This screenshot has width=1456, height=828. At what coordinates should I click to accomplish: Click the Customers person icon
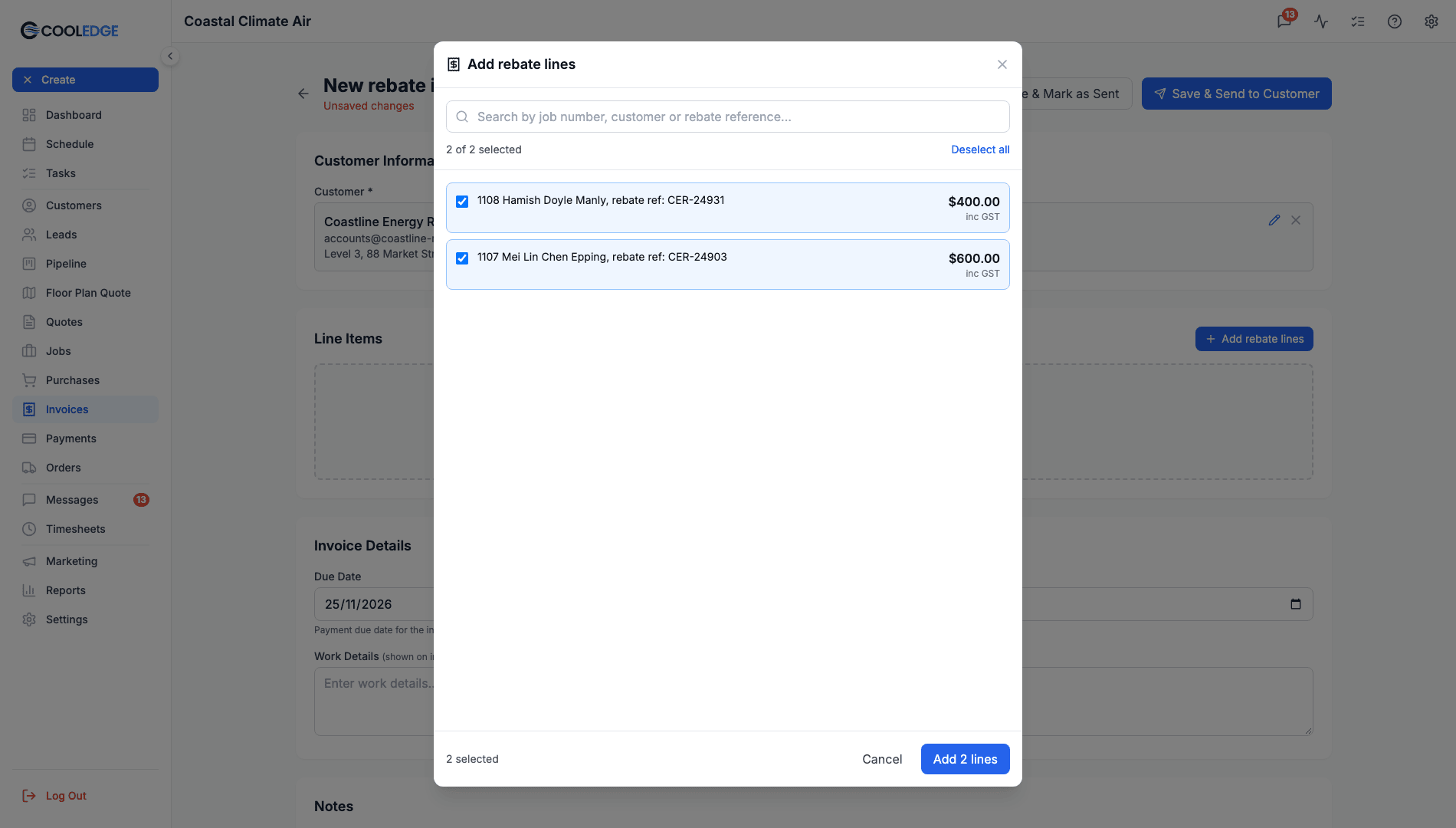tap(29, 205)
